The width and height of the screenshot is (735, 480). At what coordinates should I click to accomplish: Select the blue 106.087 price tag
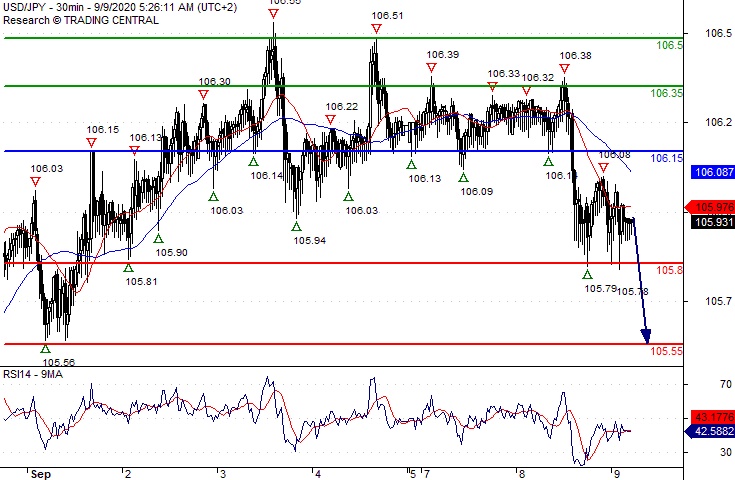point(713,172)
